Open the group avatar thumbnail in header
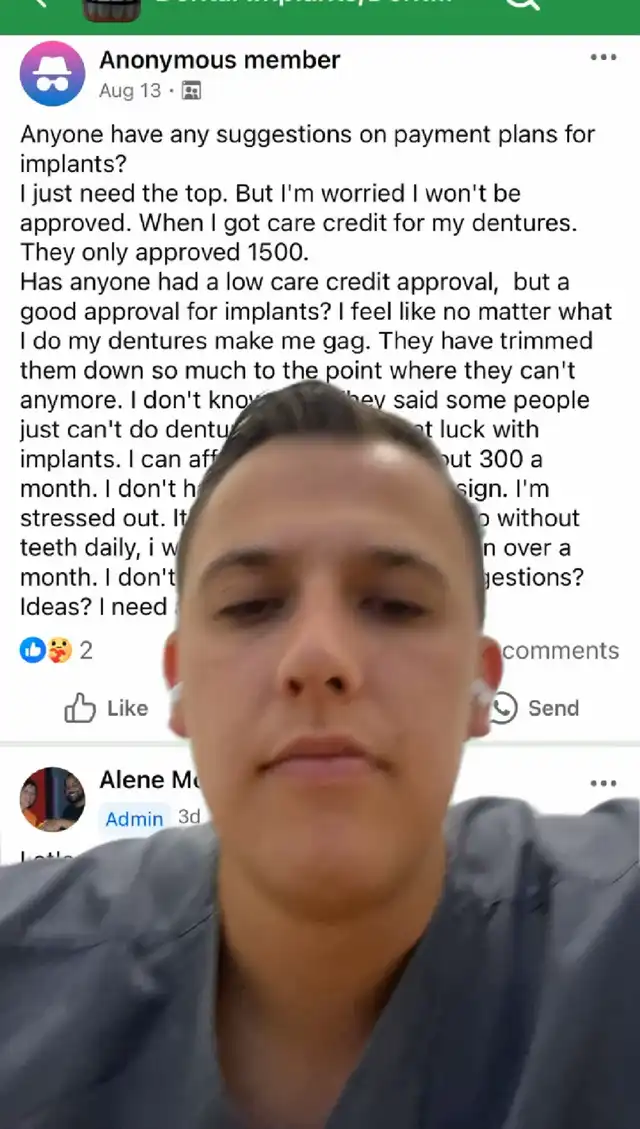 pyautogui.click(x=112, y=9)
